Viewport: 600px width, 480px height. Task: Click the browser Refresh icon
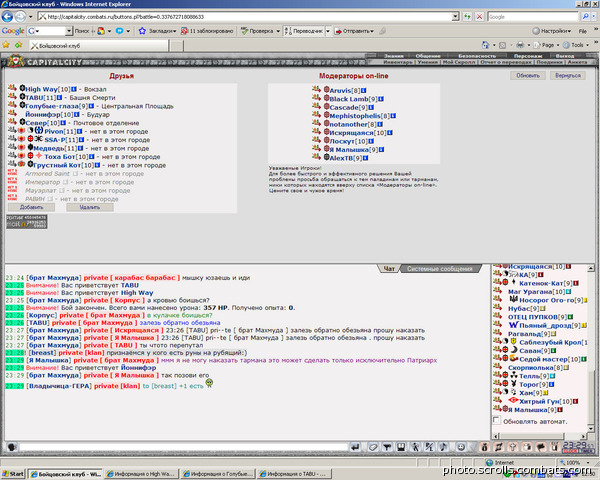click(467, 16)
